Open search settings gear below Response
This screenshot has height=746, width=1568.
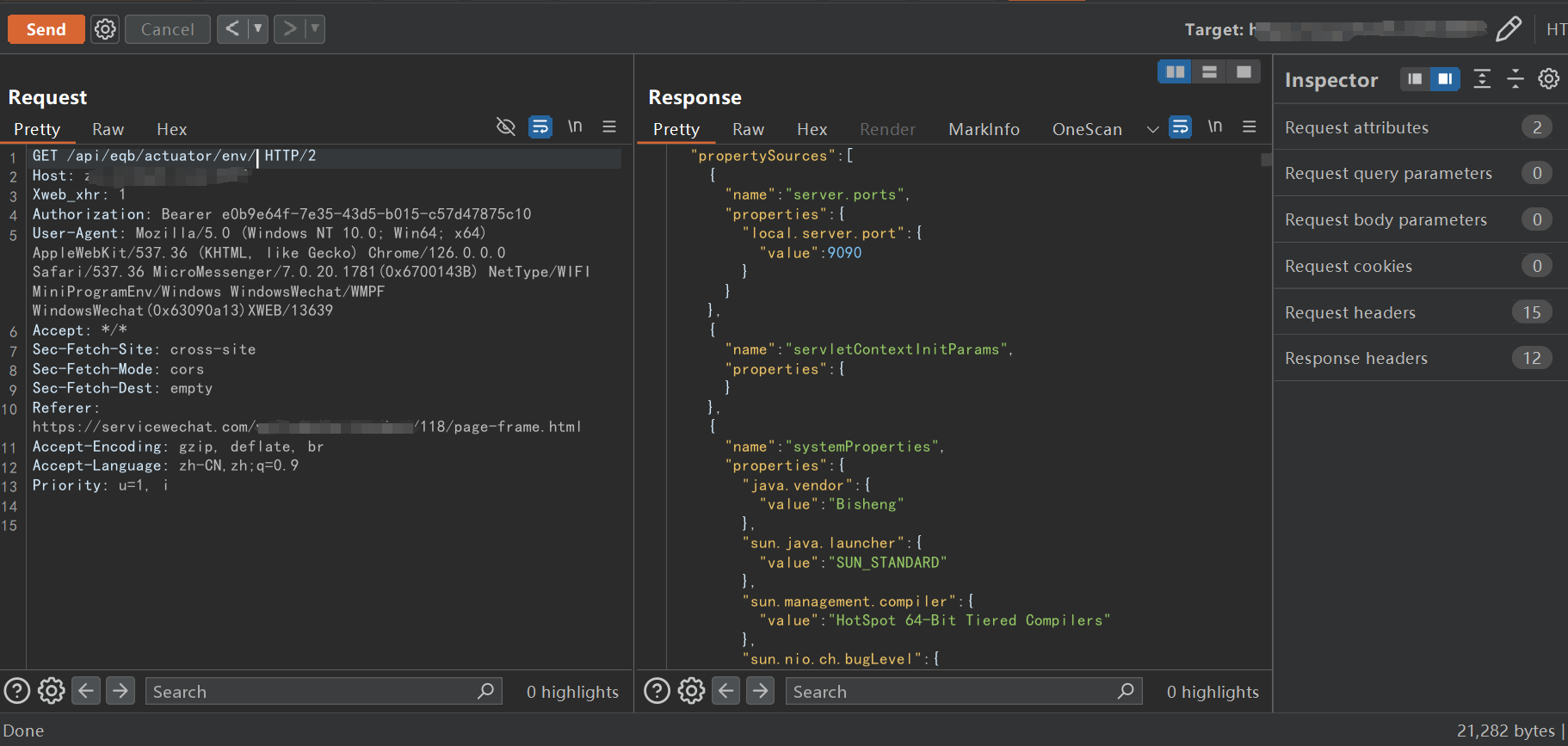pos(692,691)
